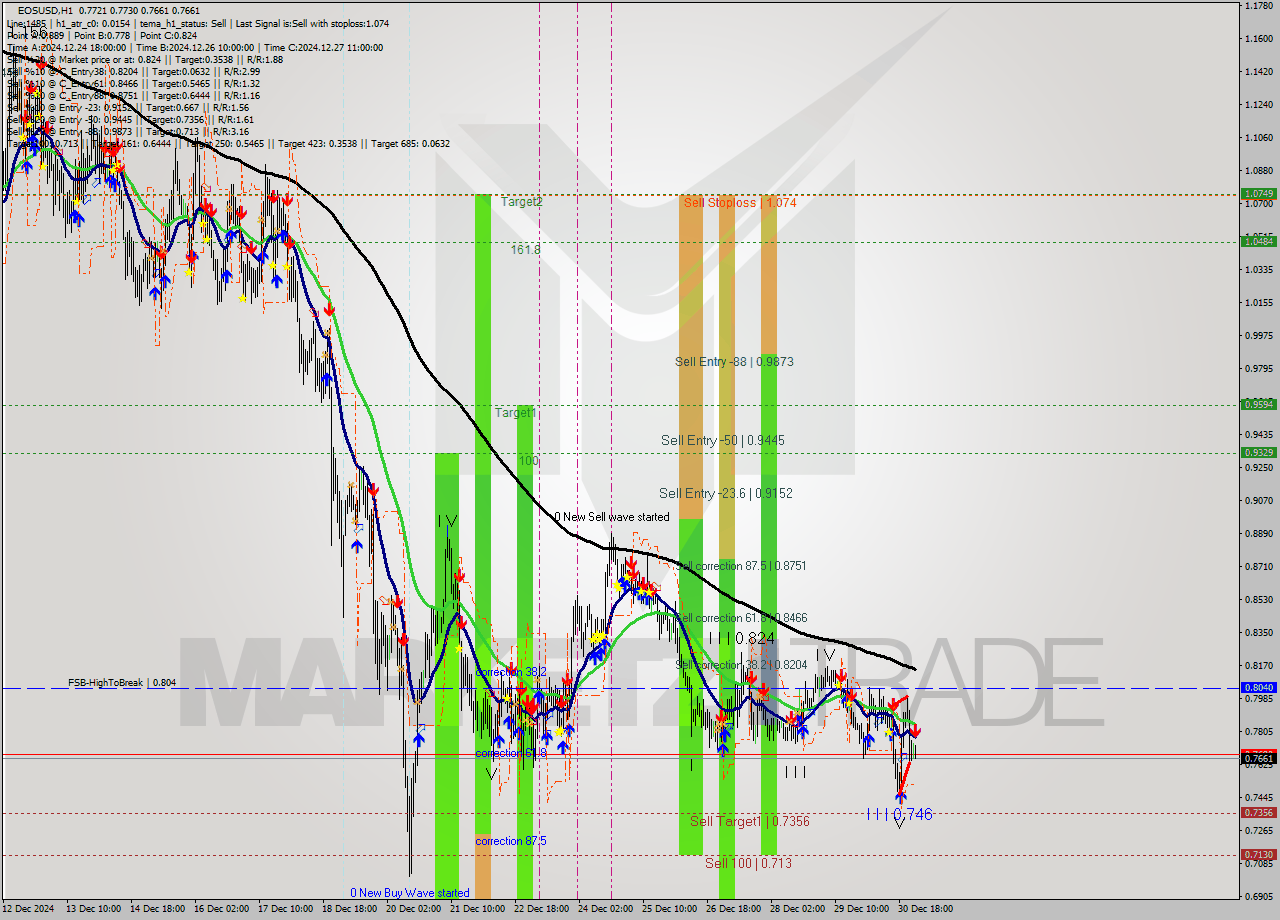This screenshot has height=920, width=1280.
Task: Click the green 1.0749 price tag
Action: point(1257,193)
